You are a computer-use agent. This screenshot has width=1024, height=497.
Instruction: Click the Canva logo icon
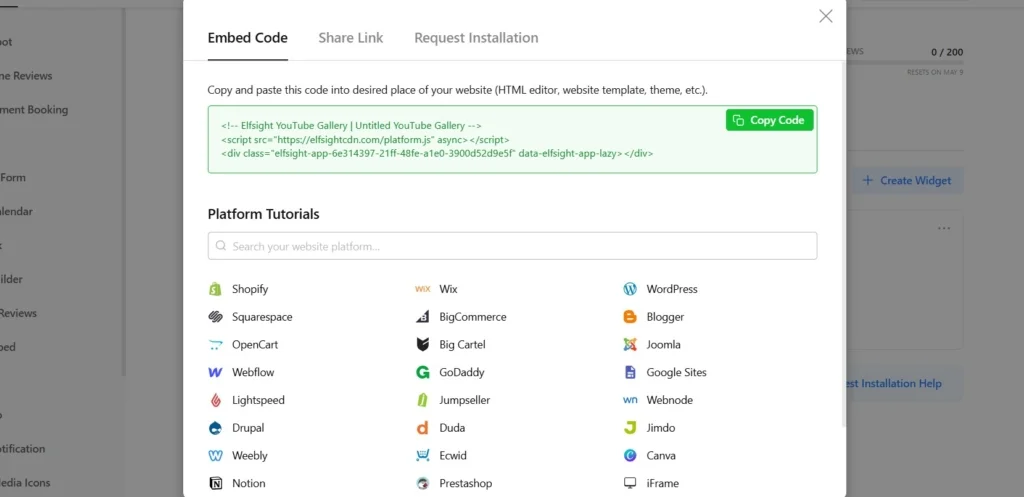(630, 456)
